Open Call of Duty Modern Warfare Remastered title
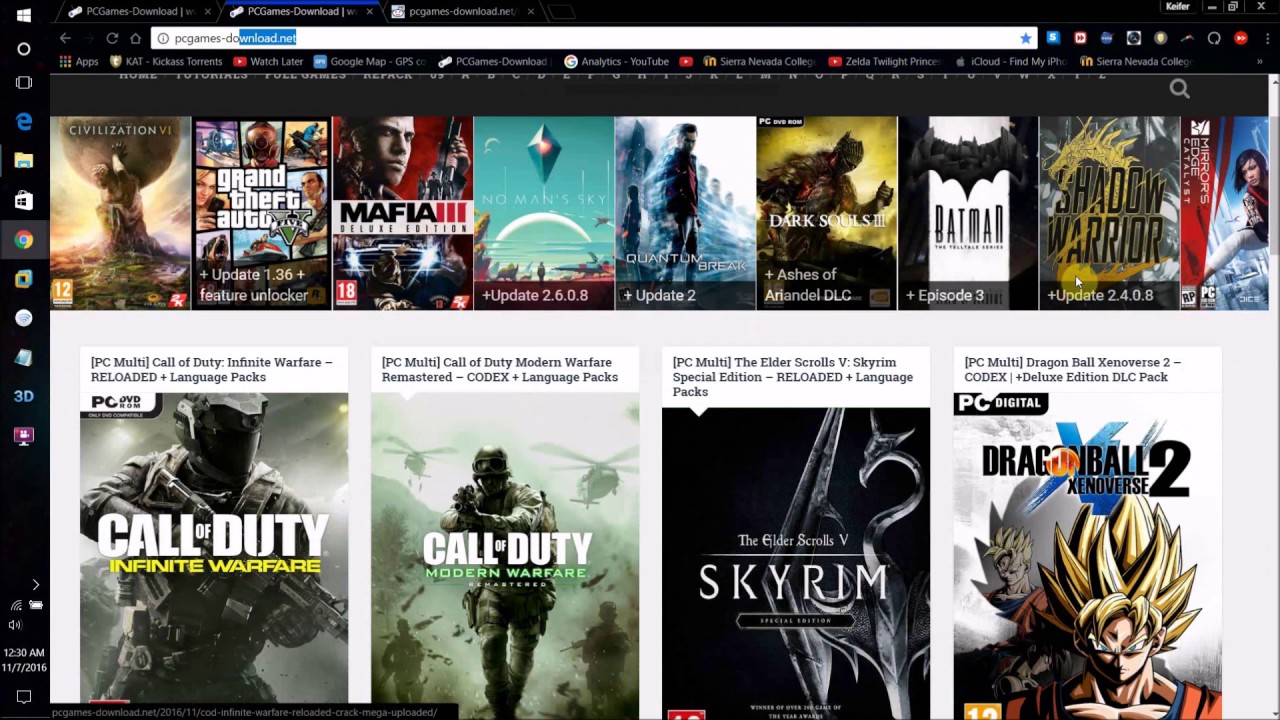Screen dimensions: 1280x720 [x=500, y=369]
